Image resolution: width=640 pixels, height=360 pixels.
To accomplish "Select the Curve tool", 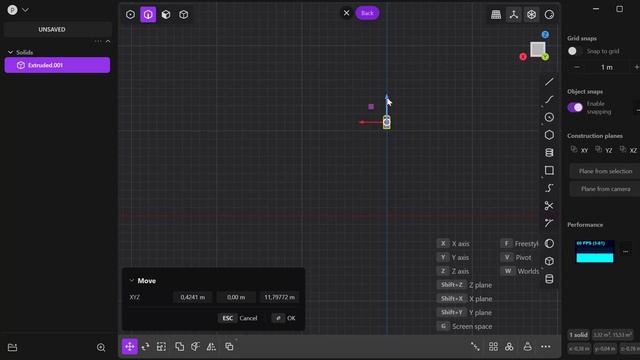I will point(549,100).
